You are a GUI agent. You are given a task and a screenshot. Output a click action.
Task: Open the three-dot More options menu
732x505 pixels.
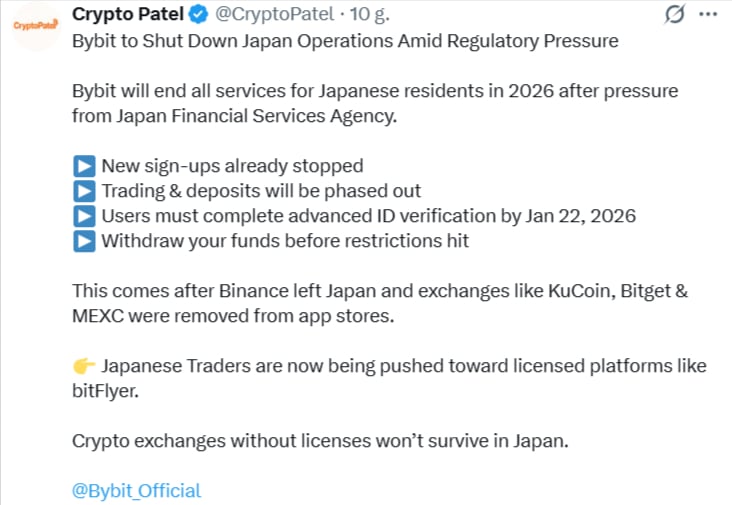coord(707,17)
